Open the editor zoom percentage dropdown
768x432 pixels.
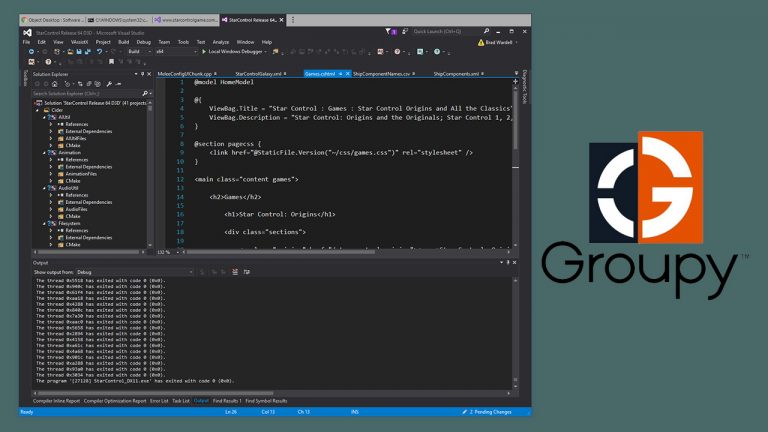(x=168, y=252)
